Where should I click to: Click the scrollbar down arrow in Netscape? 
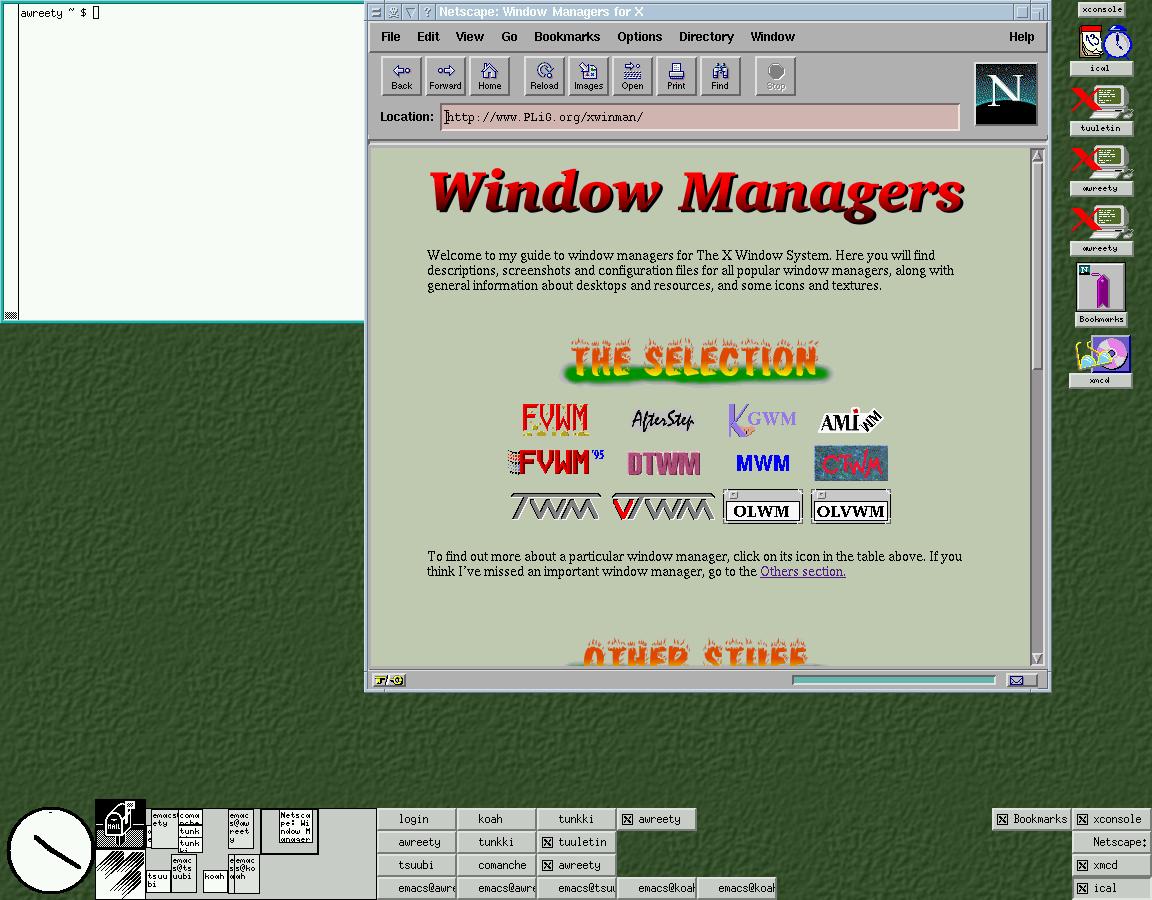click(x=1037, y=658)
